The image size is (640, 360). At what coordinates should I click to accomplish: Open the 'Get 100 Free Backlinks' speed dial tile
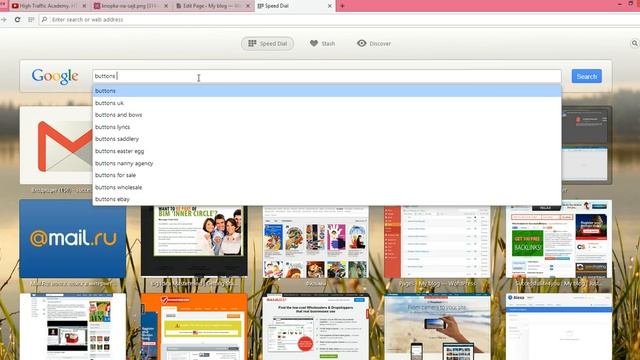tap(559, 239)
